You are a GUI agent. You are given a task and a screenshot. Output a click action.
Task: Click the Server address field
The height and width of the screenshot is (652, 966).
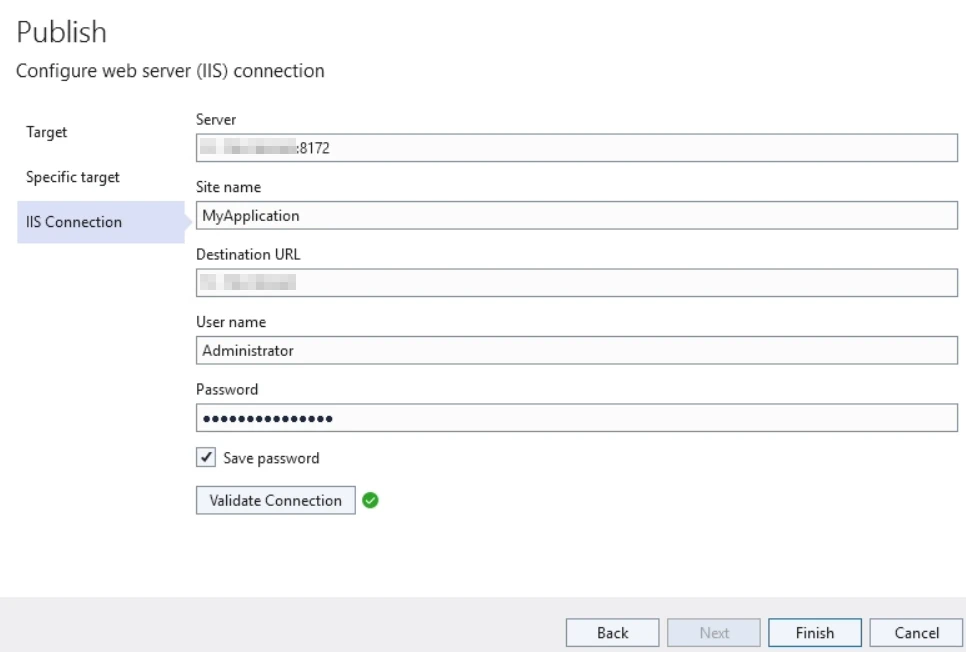577,147
